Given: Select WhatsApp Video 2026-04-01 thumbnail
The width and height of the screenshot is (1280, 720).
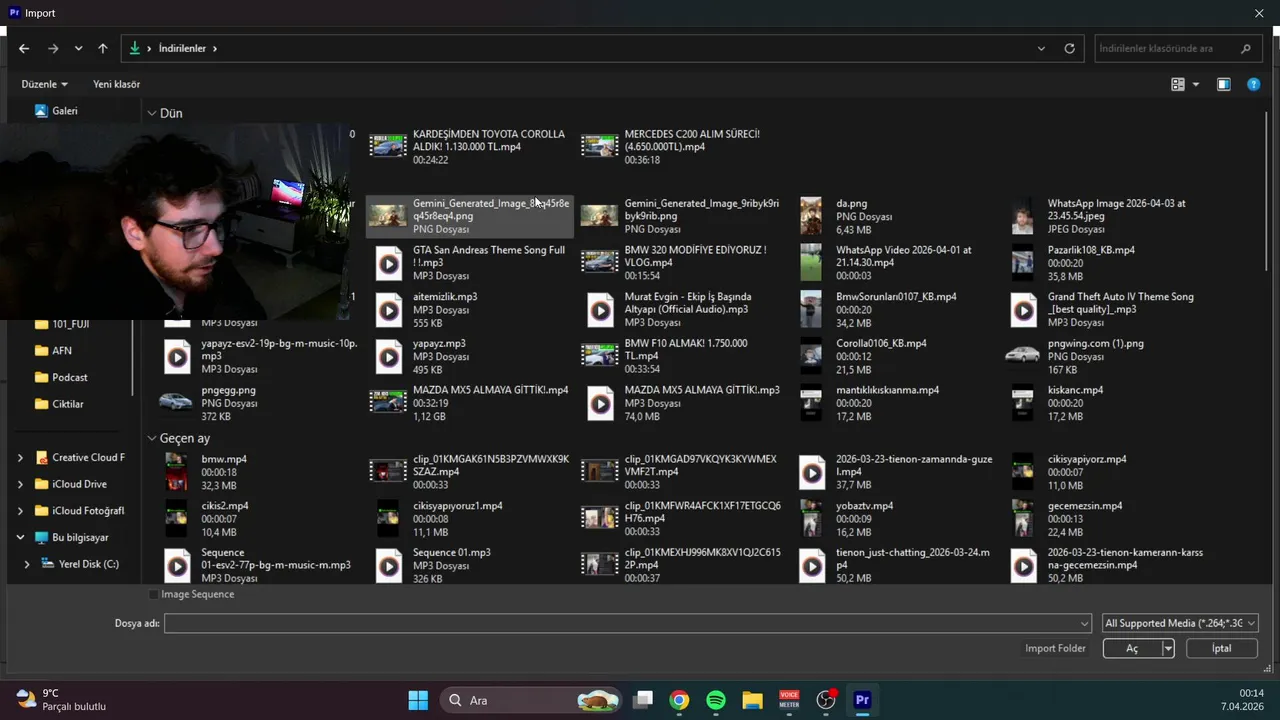Looking at the screenshot, I should pos(811,263).
